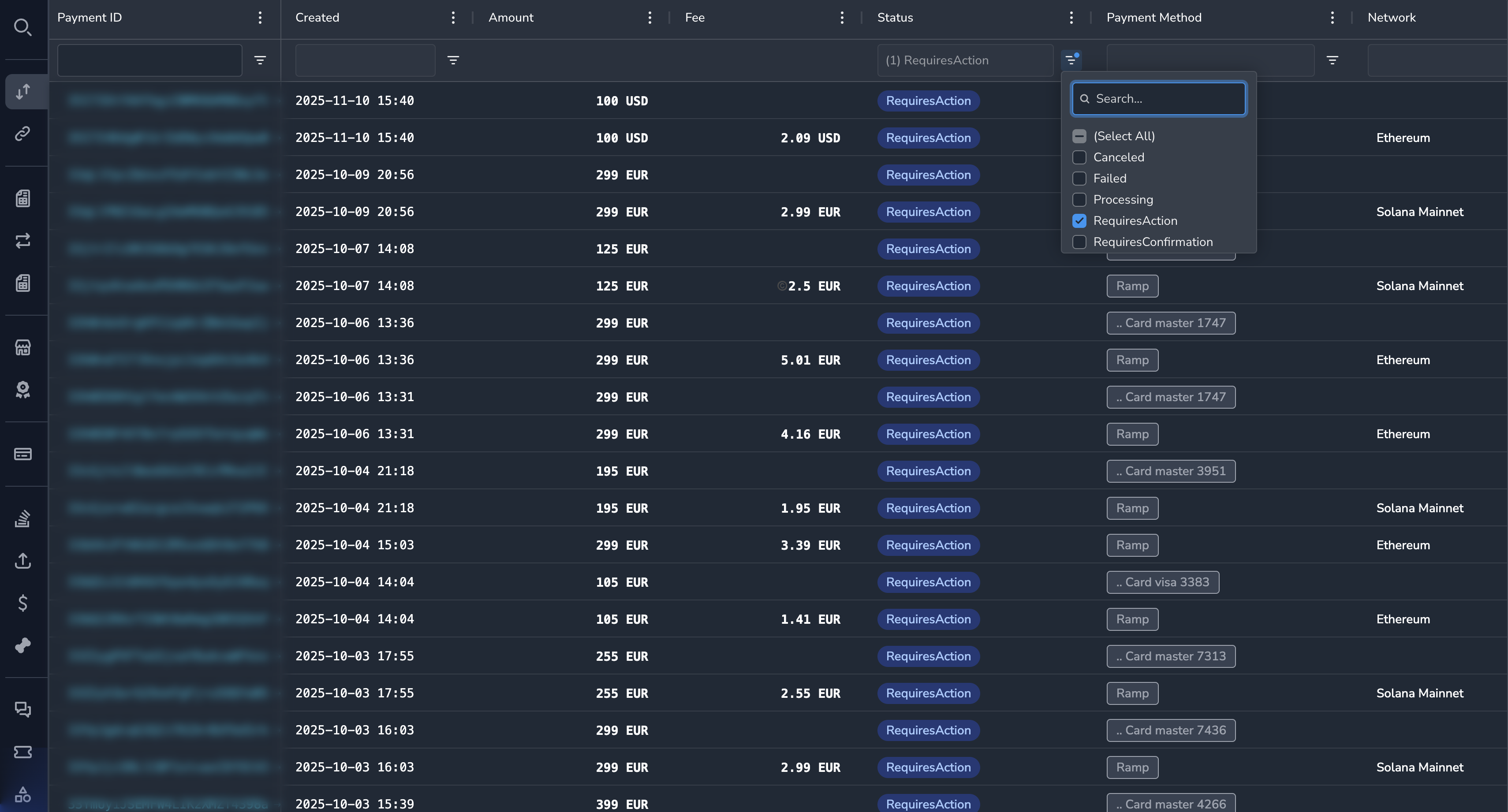Click the Card master 4266 payment method tag
1508x812 pixels.
tap(1171, 804)
